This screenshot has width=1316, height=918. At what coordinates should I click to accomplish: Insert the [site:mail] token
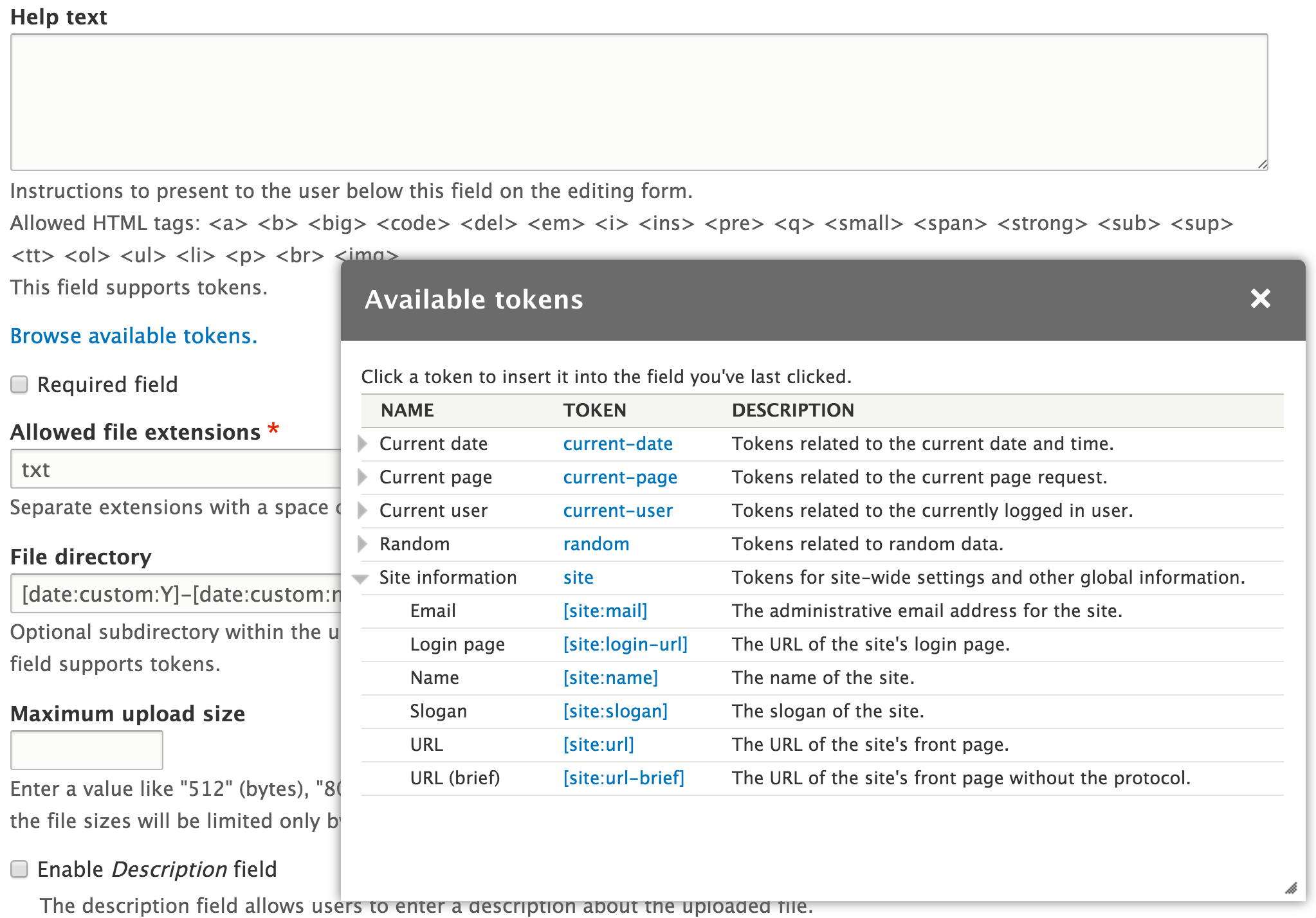(604, 611)
